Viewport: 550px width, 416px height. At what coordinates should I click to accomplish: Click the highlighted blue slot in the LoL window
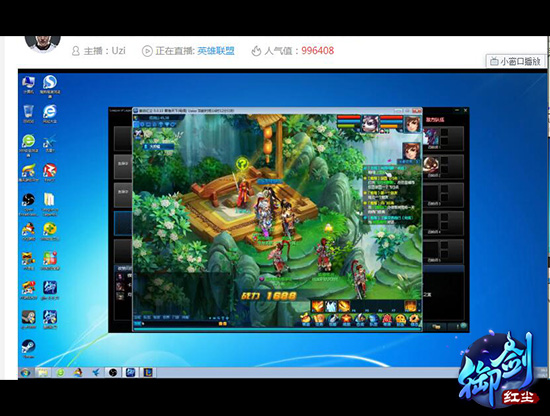coord(123,223)
